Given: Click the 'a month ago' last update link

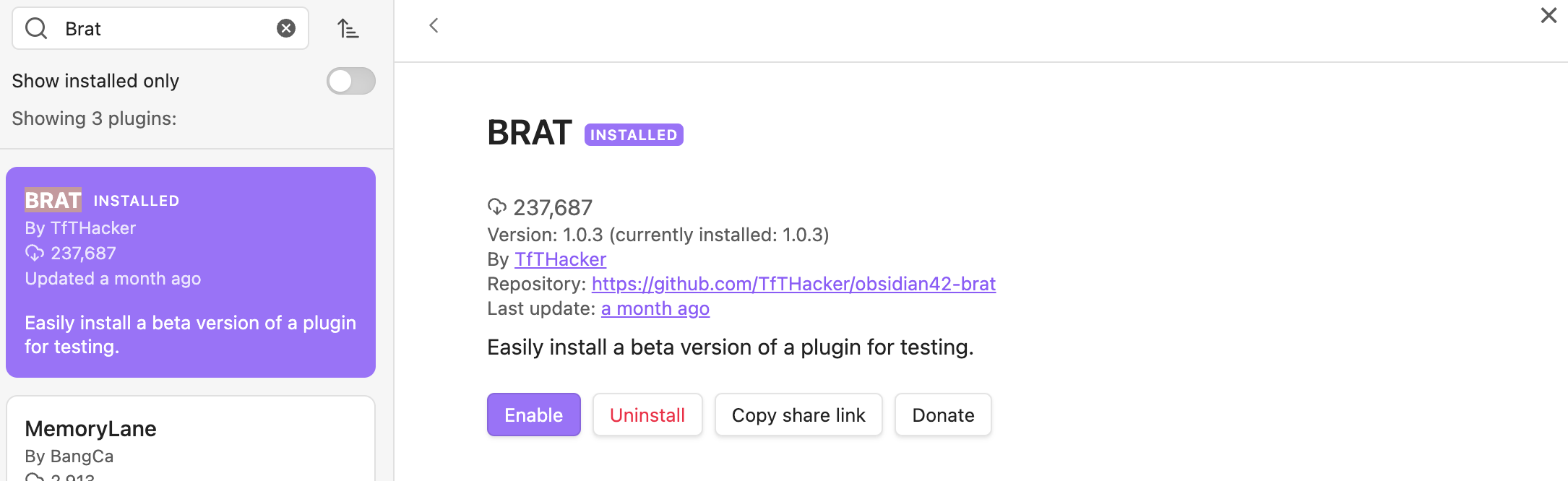Looking at the screenshot, I should click(x=655, y=308).
